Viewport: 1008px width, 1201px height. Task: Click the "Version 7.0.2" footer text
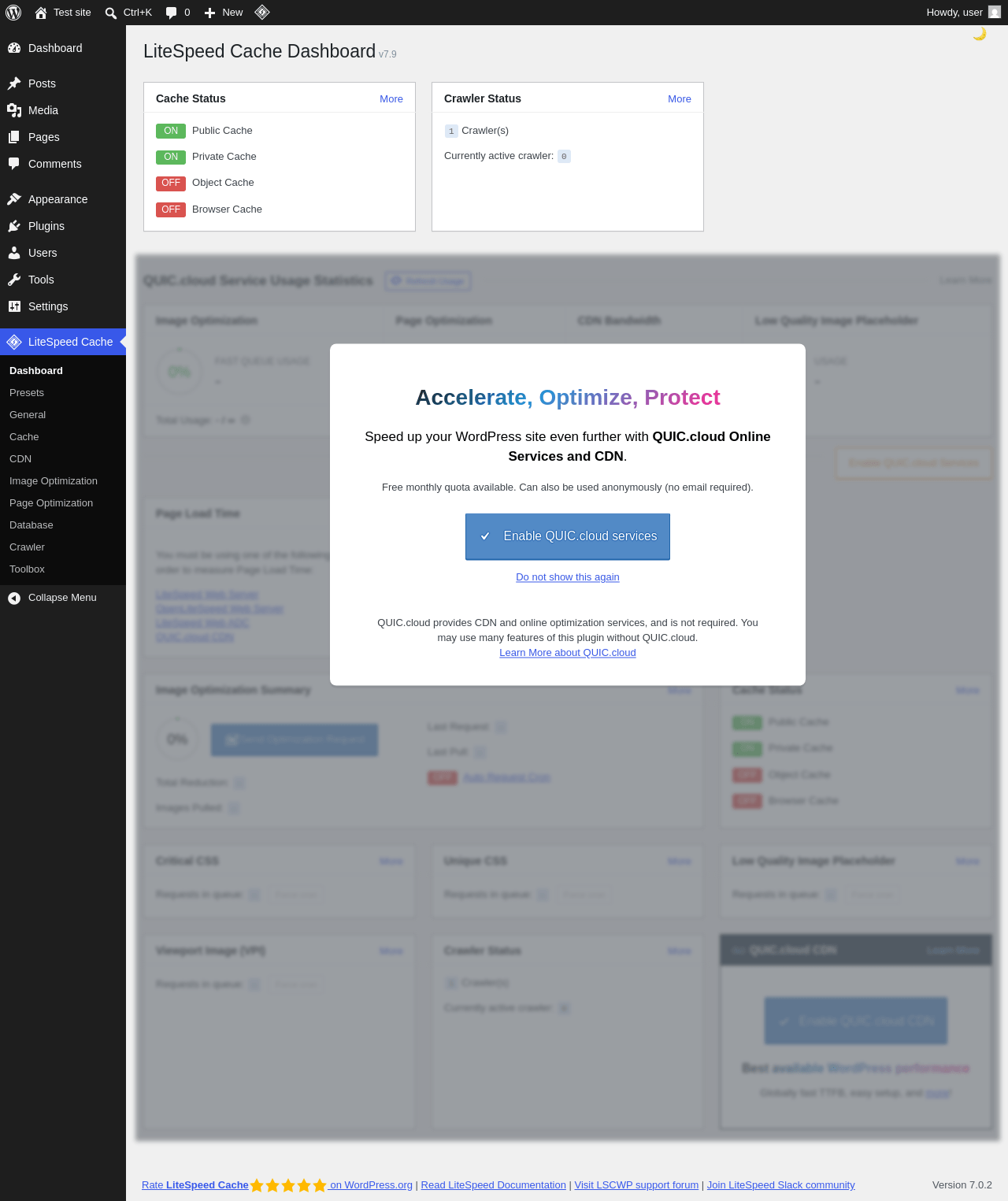tap(962, 1185)
